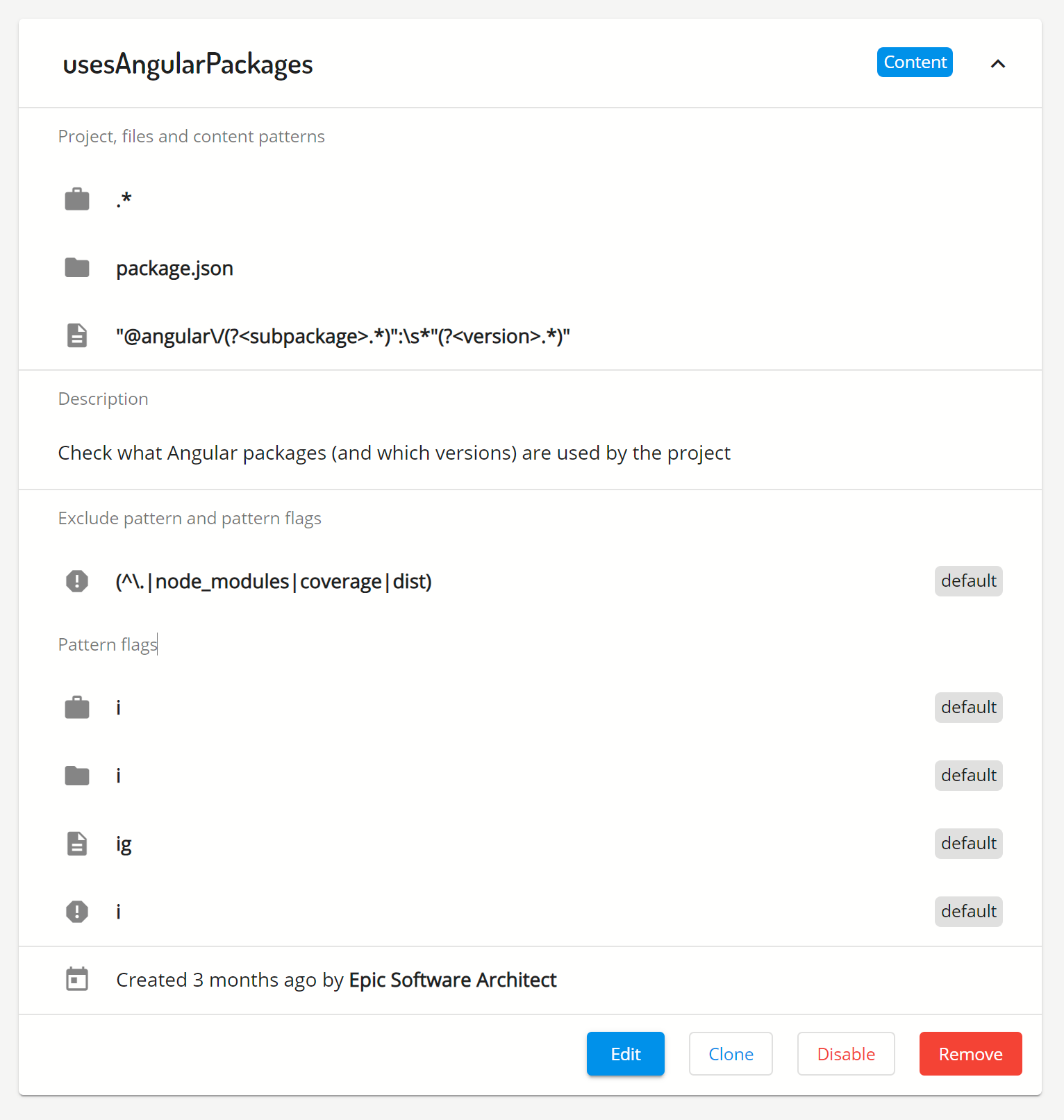This screenshot has height=1120, width=1064.
Task: Collapse the usesAngularPackages card chevron
Action: click(x=997, y=63)
